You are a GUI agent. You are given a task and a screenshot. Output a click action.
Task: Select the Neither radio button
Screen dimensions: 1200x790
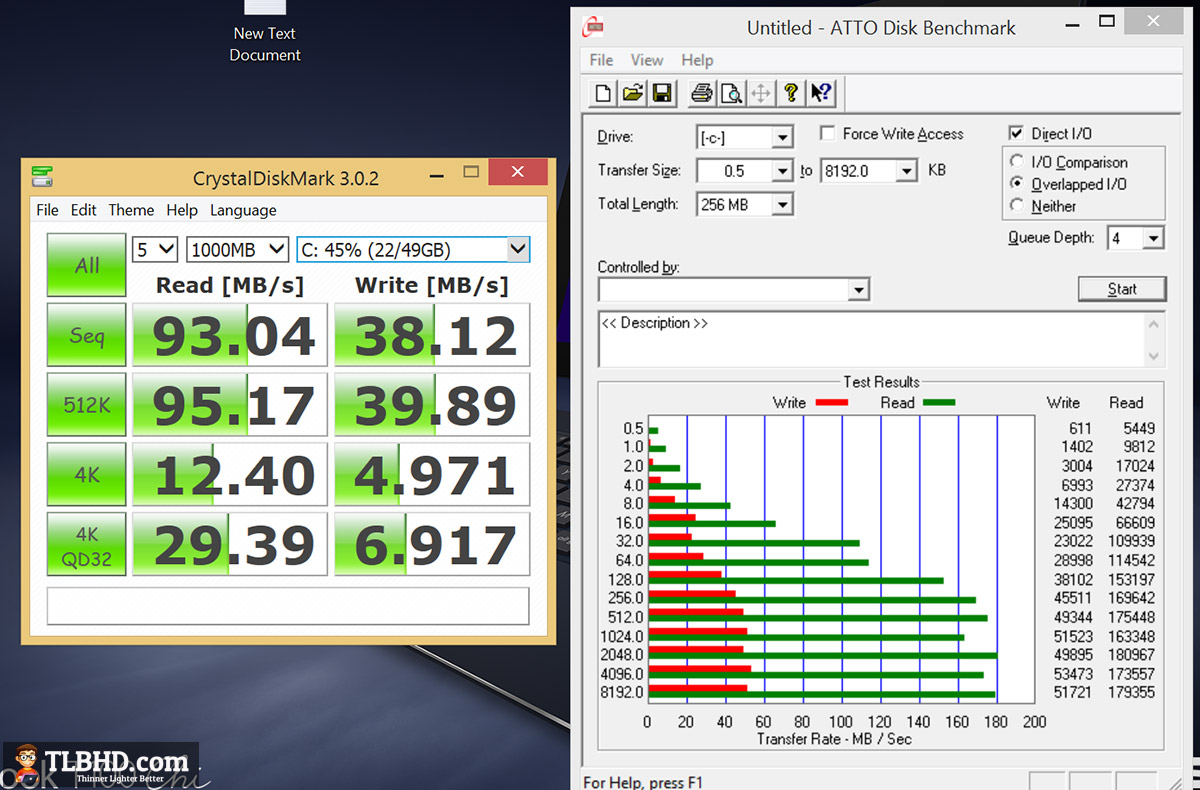[x=1017, y=206]
